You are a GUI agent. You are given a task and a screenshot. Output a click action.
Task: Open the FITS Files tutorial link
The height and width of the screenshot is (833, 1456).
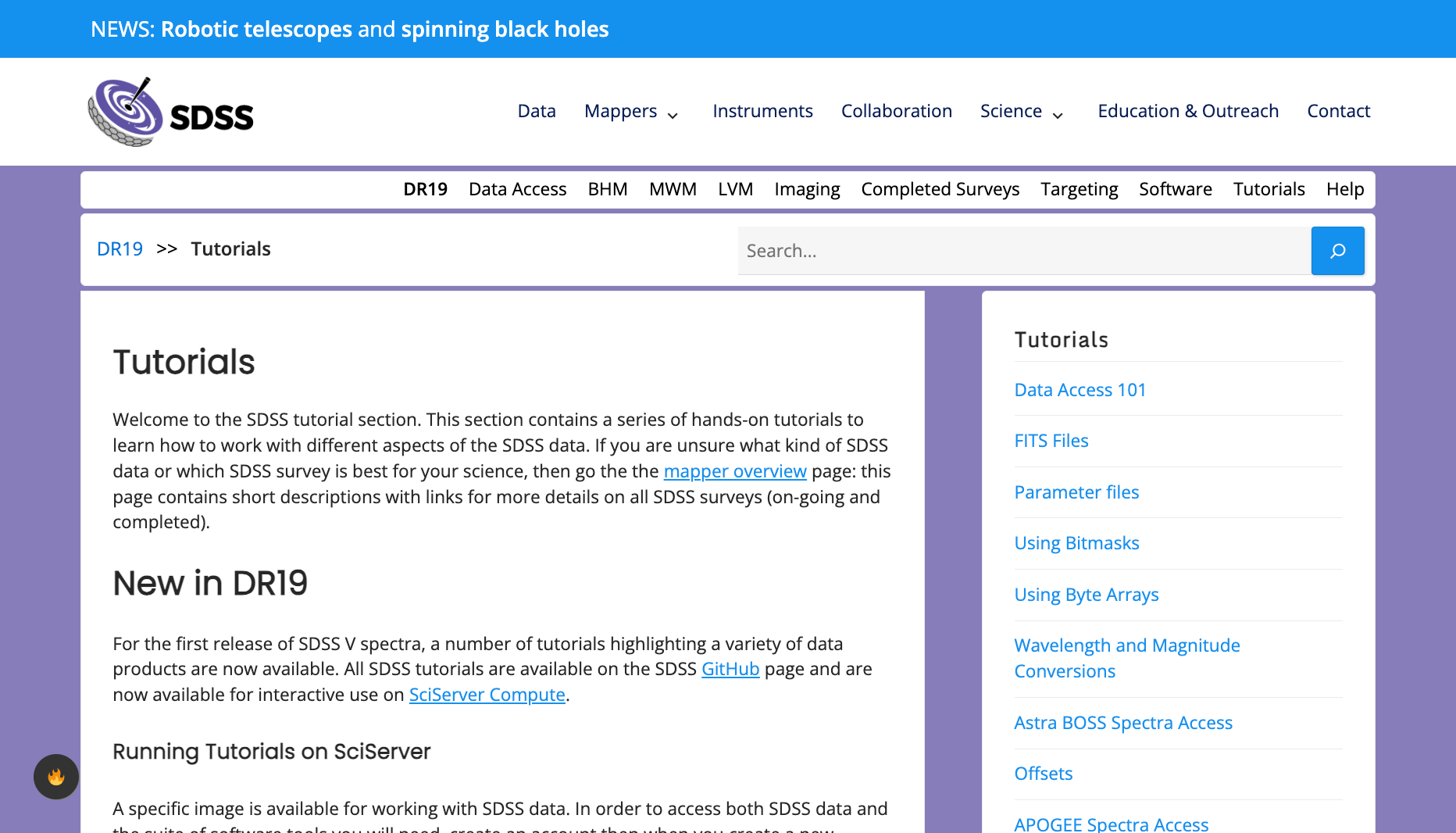click(x=1051, y=441)
